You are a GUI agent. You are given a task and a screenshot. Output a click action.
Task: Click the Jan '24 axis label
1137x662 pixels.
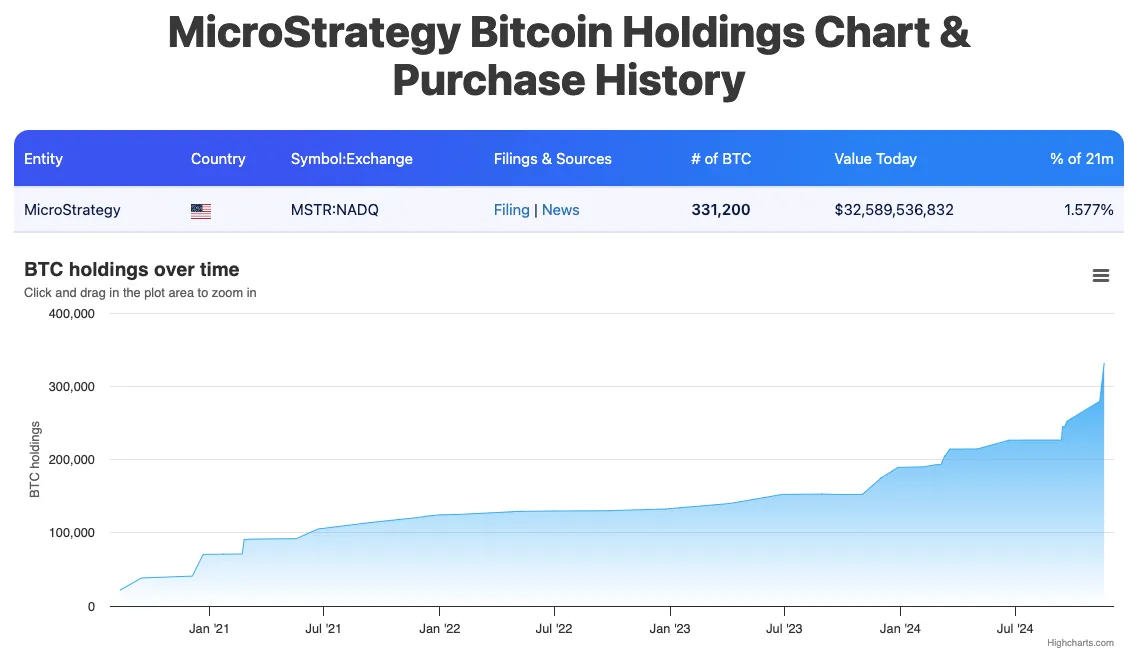[900, 628]
